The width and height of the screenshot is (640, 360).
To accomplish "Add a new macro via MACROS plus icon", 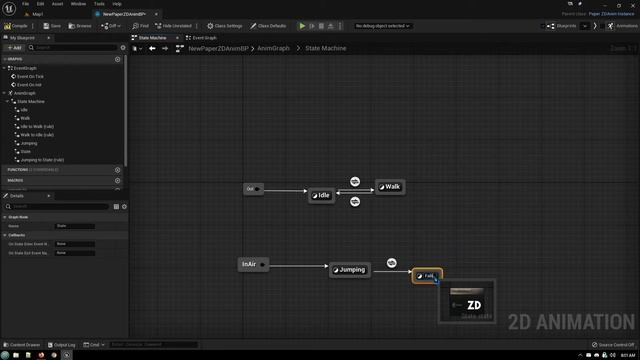I will click(118, 180).
